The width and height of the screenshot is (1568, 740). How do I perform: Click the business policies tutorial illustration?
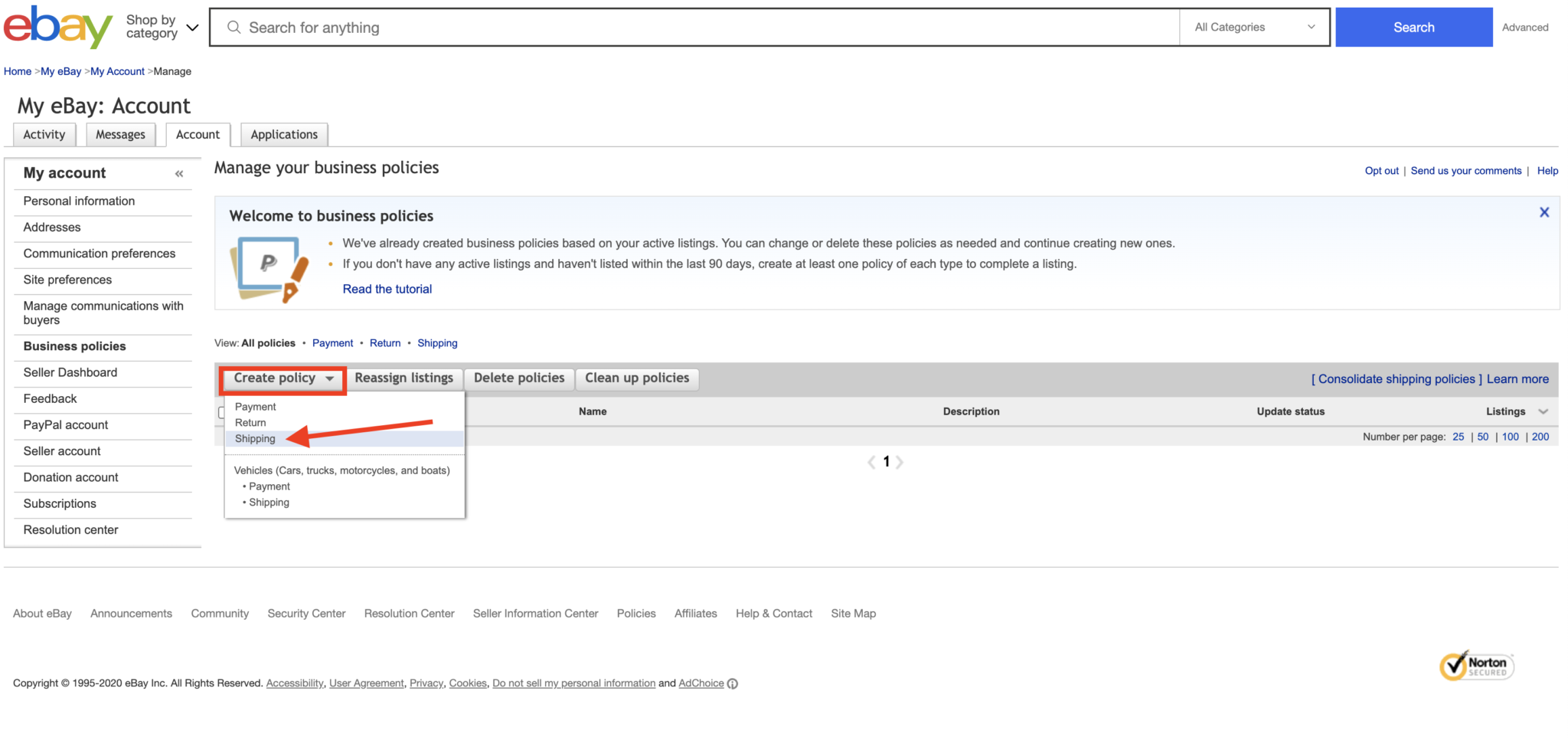[269, 270]
